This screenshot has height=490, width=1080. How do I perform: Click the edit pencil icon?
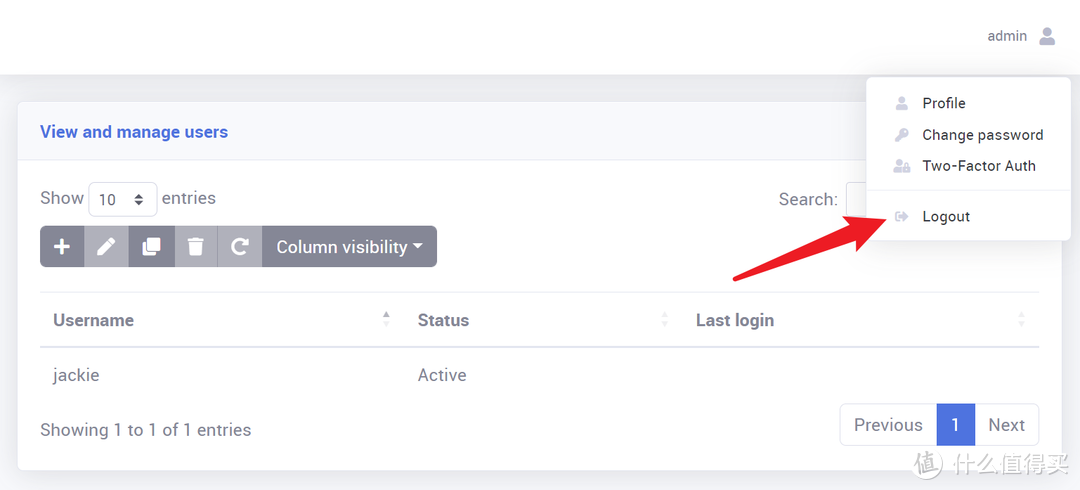pos(106,247)
